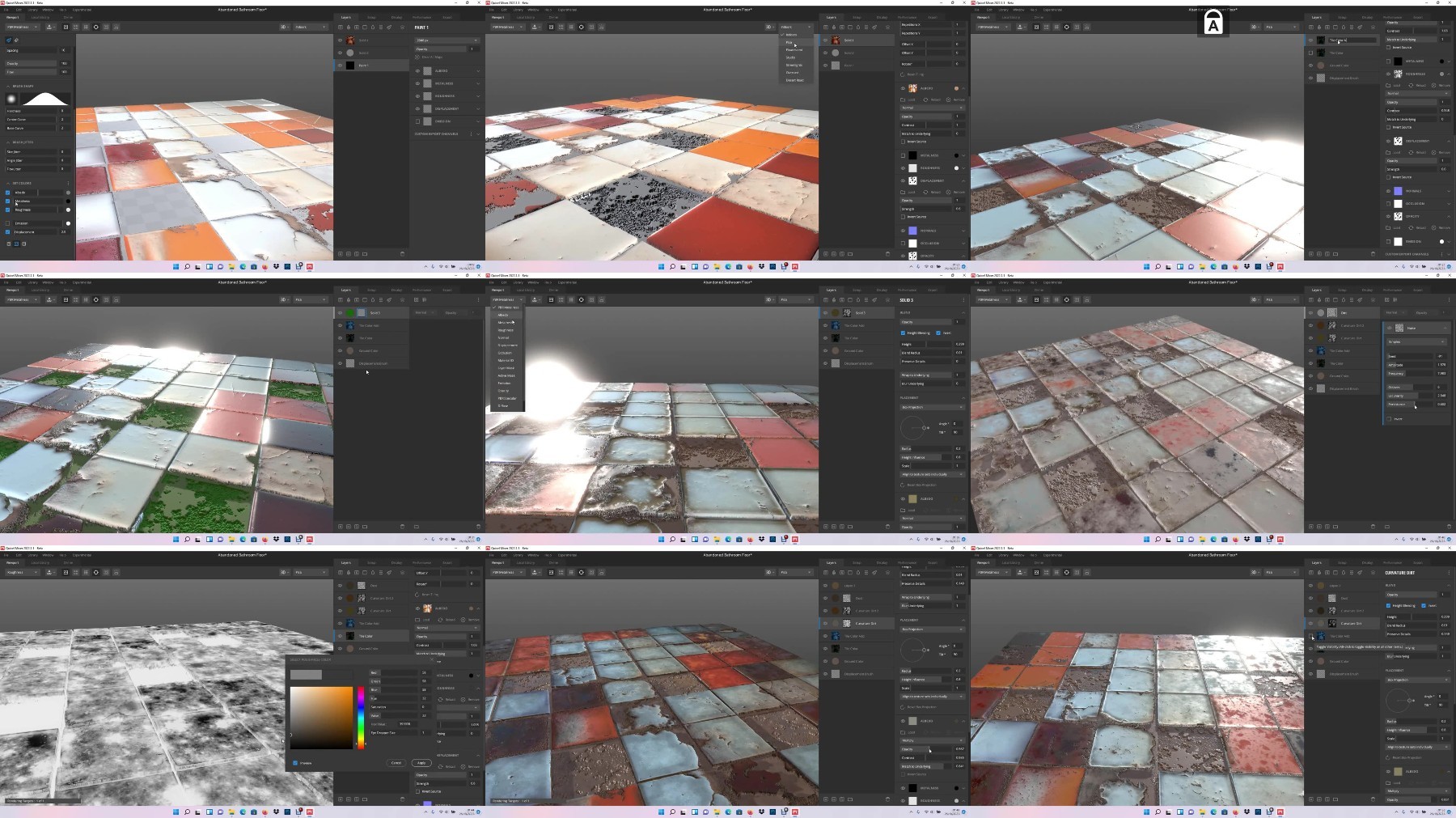Click the ring-shaped icon in the Paint 1 window's viewport toolbar
Image resolution: width=1456 pixels, height=818 pixels.
[x=95, y=27]
